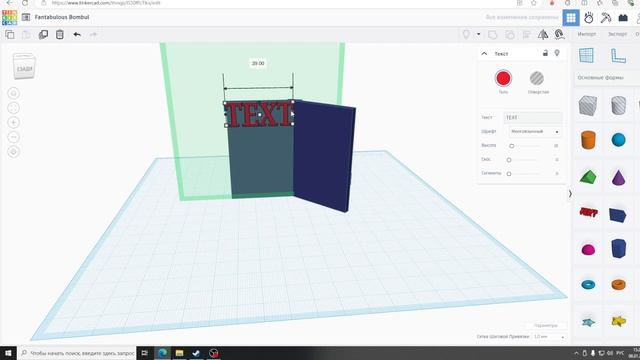Click the 20.00 dimension label
Screen dimensions: 640x360
[x=258, y=63]
